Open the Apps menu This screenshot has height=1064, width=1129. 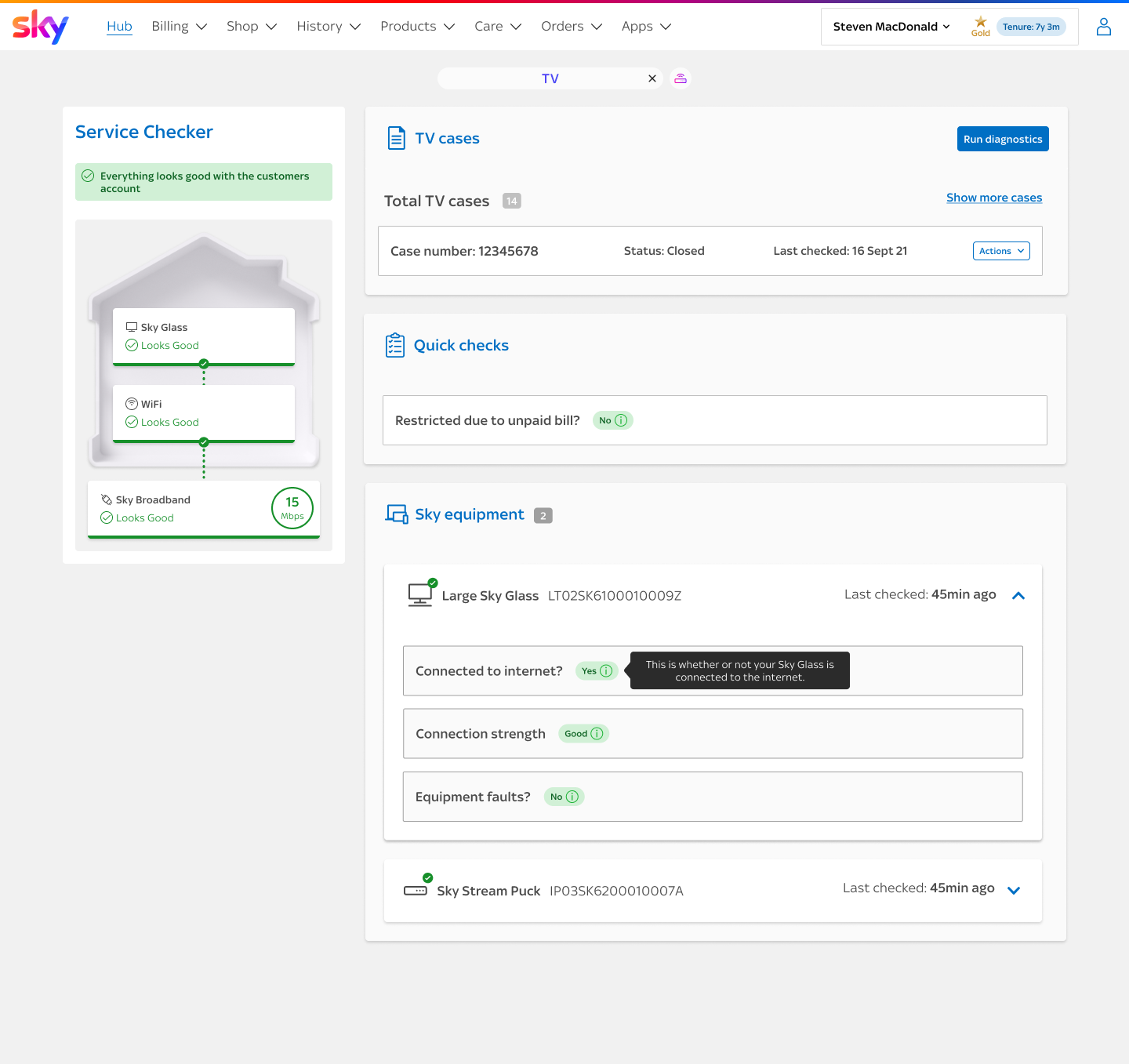(646, 26)
